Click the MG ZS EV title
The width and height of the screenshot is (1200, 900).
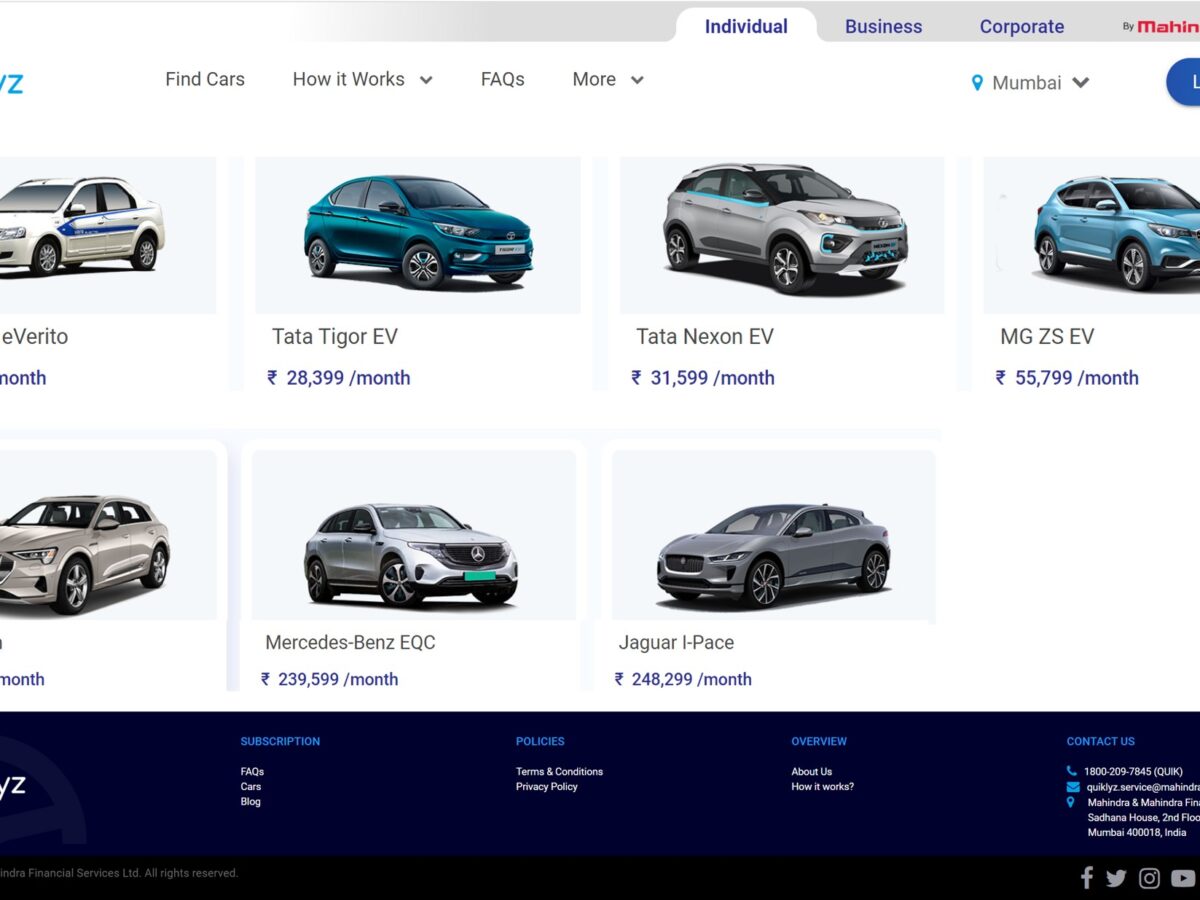(x=1047, y=337)
